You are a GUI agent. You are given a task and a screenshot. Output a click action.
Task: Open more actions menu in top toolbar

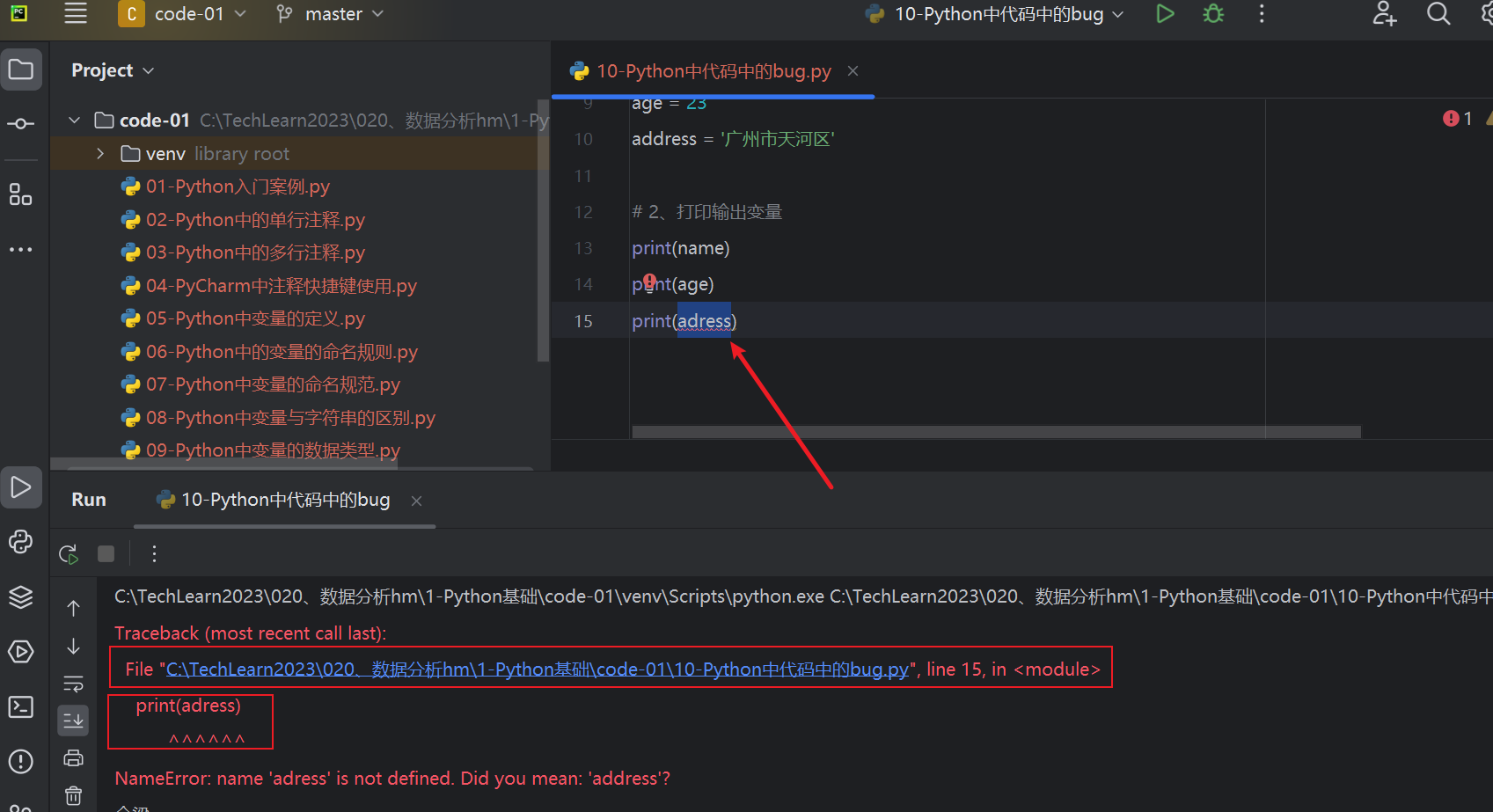pos(1262,14)
